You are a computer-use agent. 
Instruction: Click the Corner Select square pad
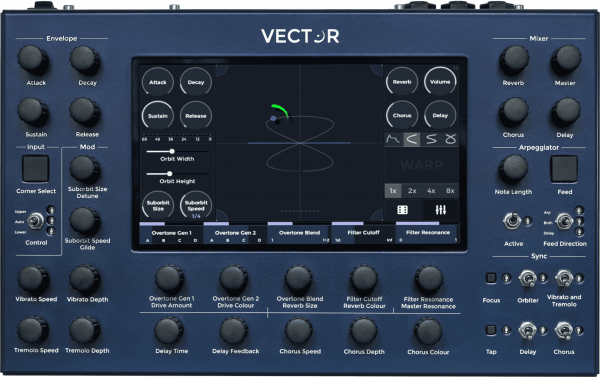coord(36,168)
